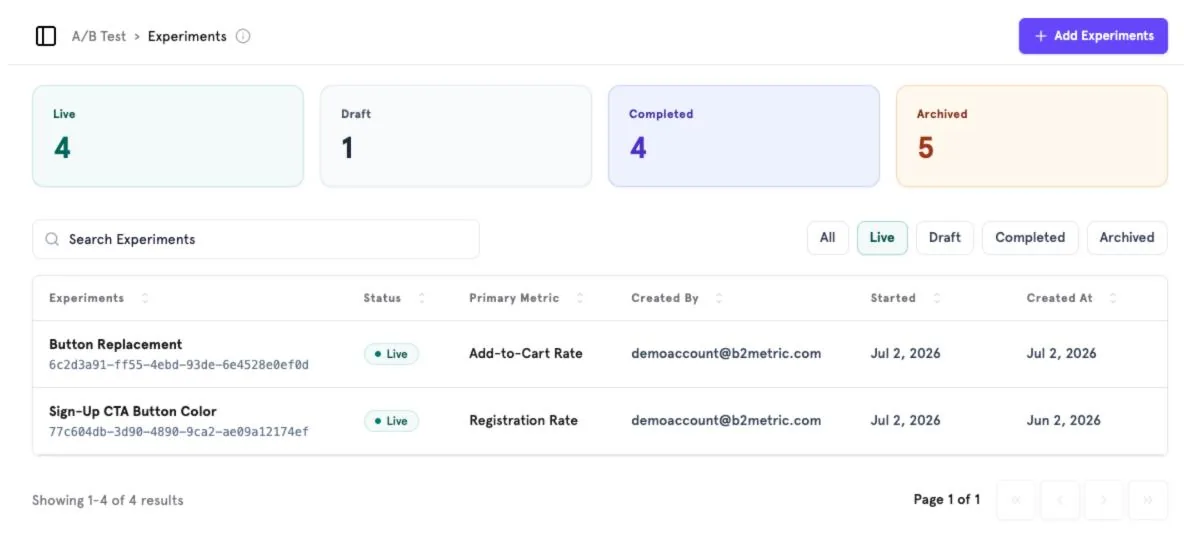Click the Live badge in the Button Replacement row
Viewport: 1184px width, 543px height.
[x=391, y=354]
